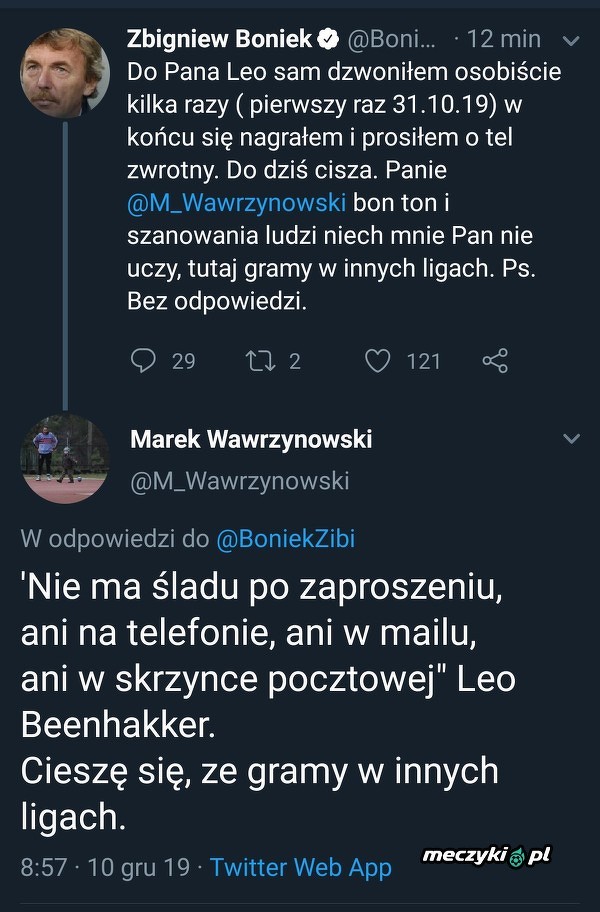The width and height of the screenshot is (600, 912).
Task: Open the @BoniekZibi reply-to link
Action: pyautogui.click(x=286, y=539)
